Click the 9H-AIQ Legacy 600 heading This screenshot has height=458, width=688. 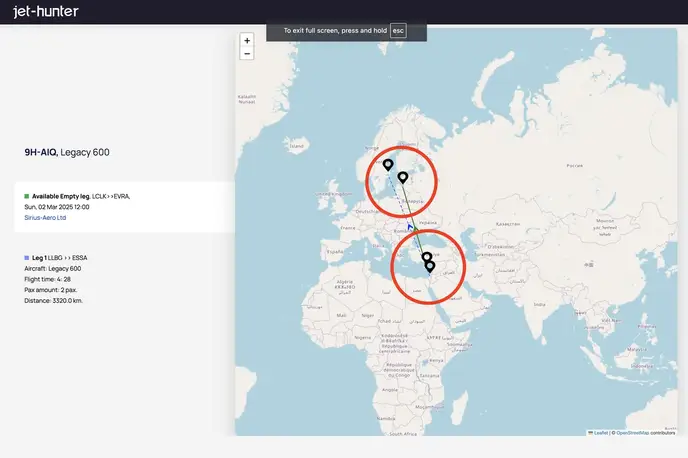(x=66, y=152)
